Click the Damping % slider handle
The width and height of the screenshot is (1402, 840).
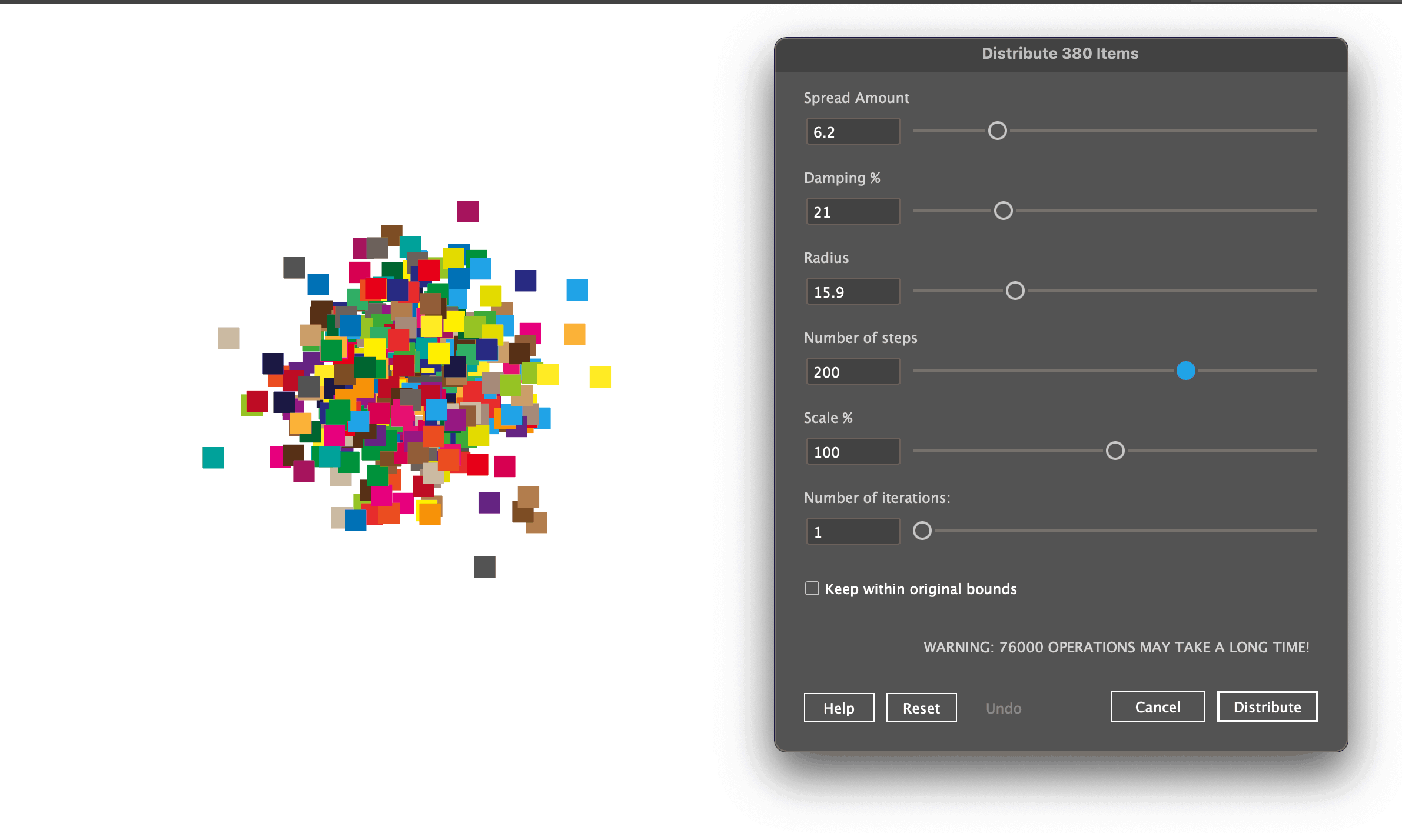[x=1003, y=211]
